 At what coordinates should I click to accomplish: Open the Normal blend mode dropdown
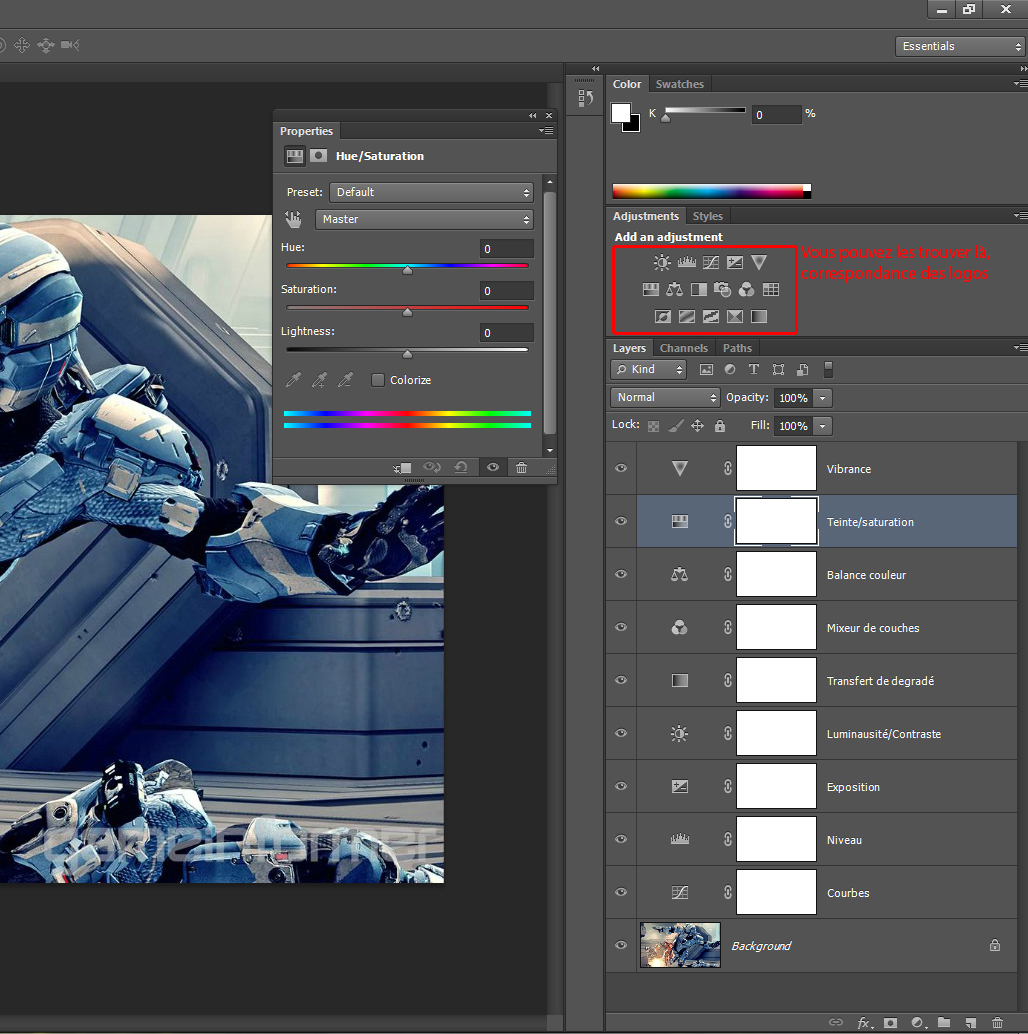pyautogui.click(x=665, y=397)
